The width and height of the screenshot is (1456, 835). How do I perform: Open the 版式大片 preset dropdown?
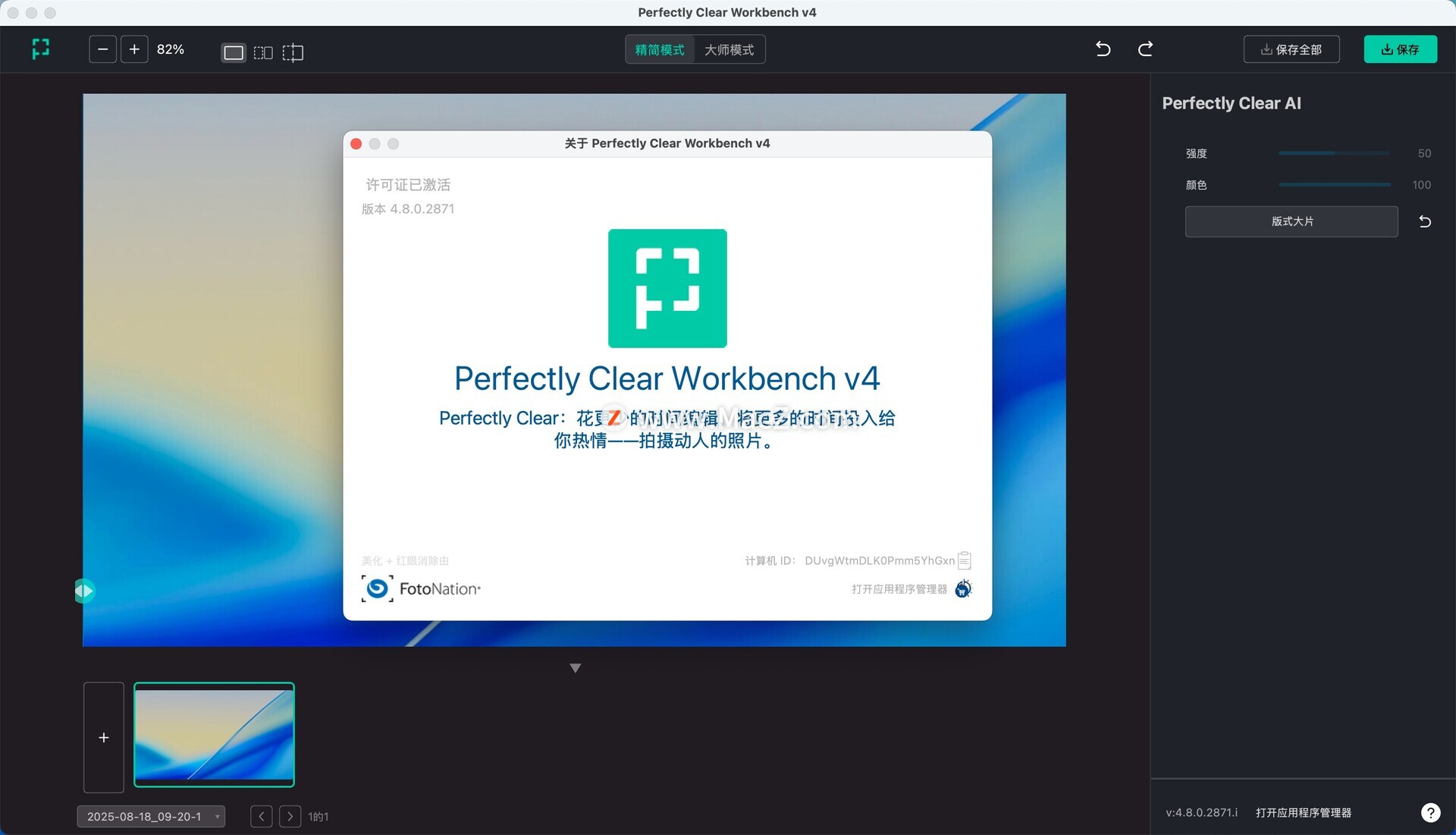point(1291,221)
